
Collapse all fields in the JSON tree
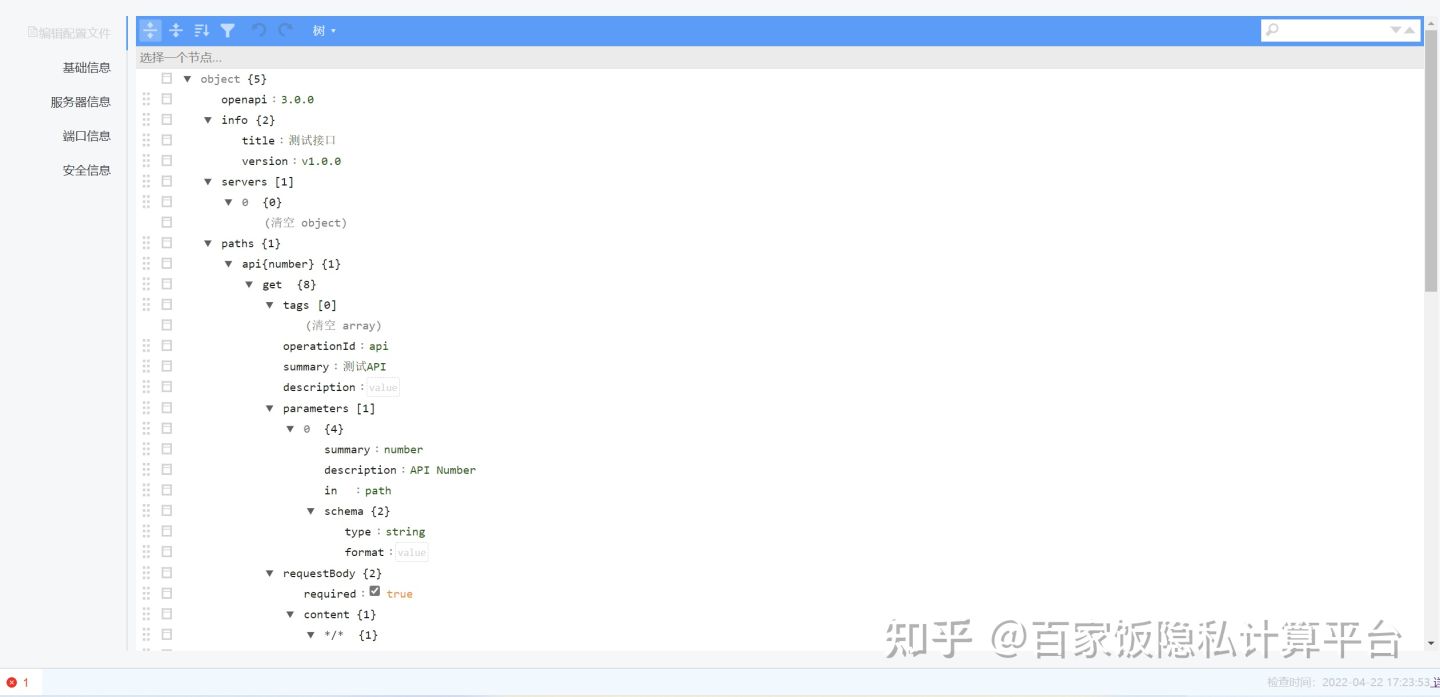point(176,31)
